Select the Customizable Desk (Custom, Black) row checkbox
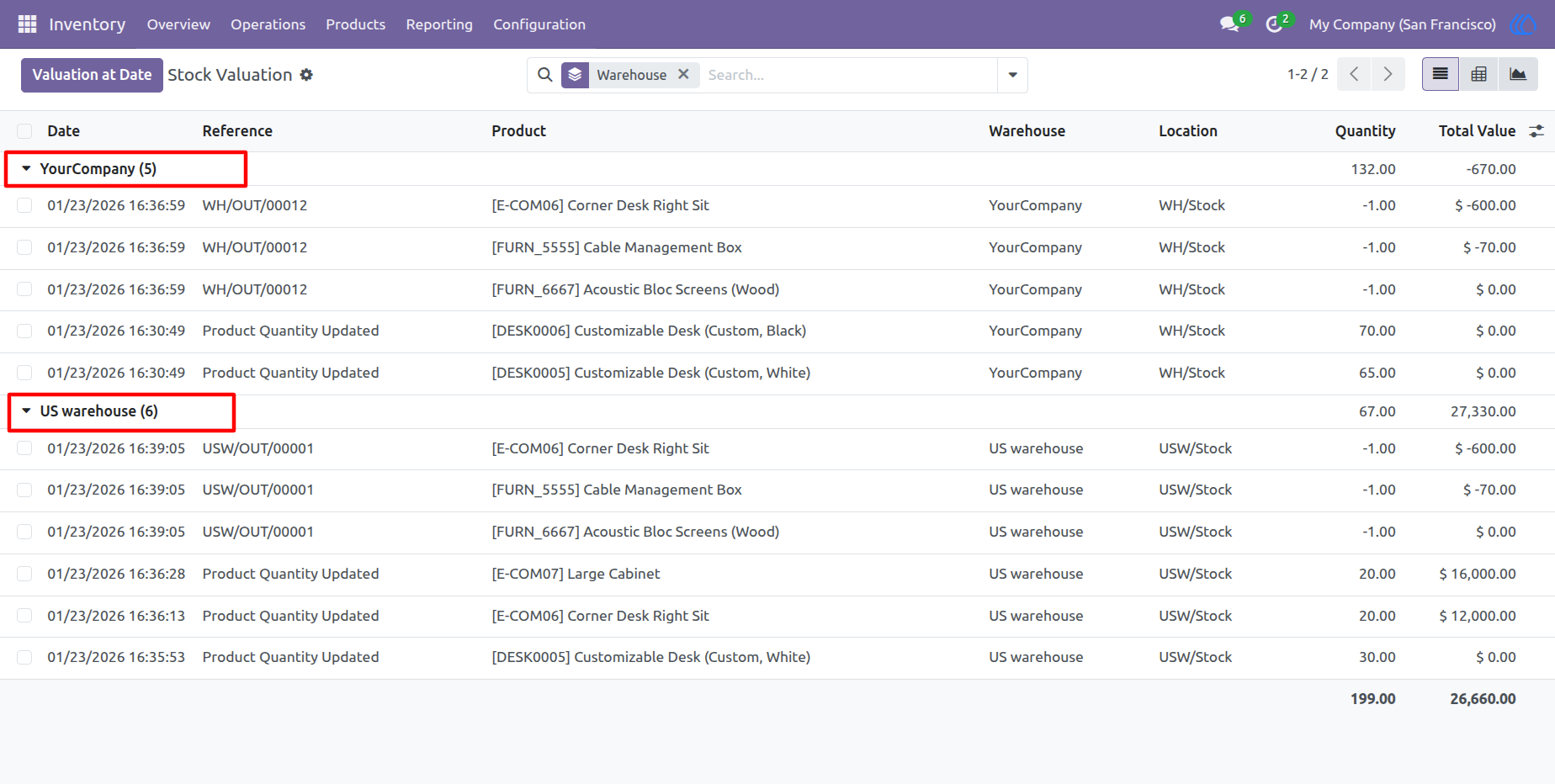The width and height of the screenshot is (1555, 784). [x=24, y=331]
